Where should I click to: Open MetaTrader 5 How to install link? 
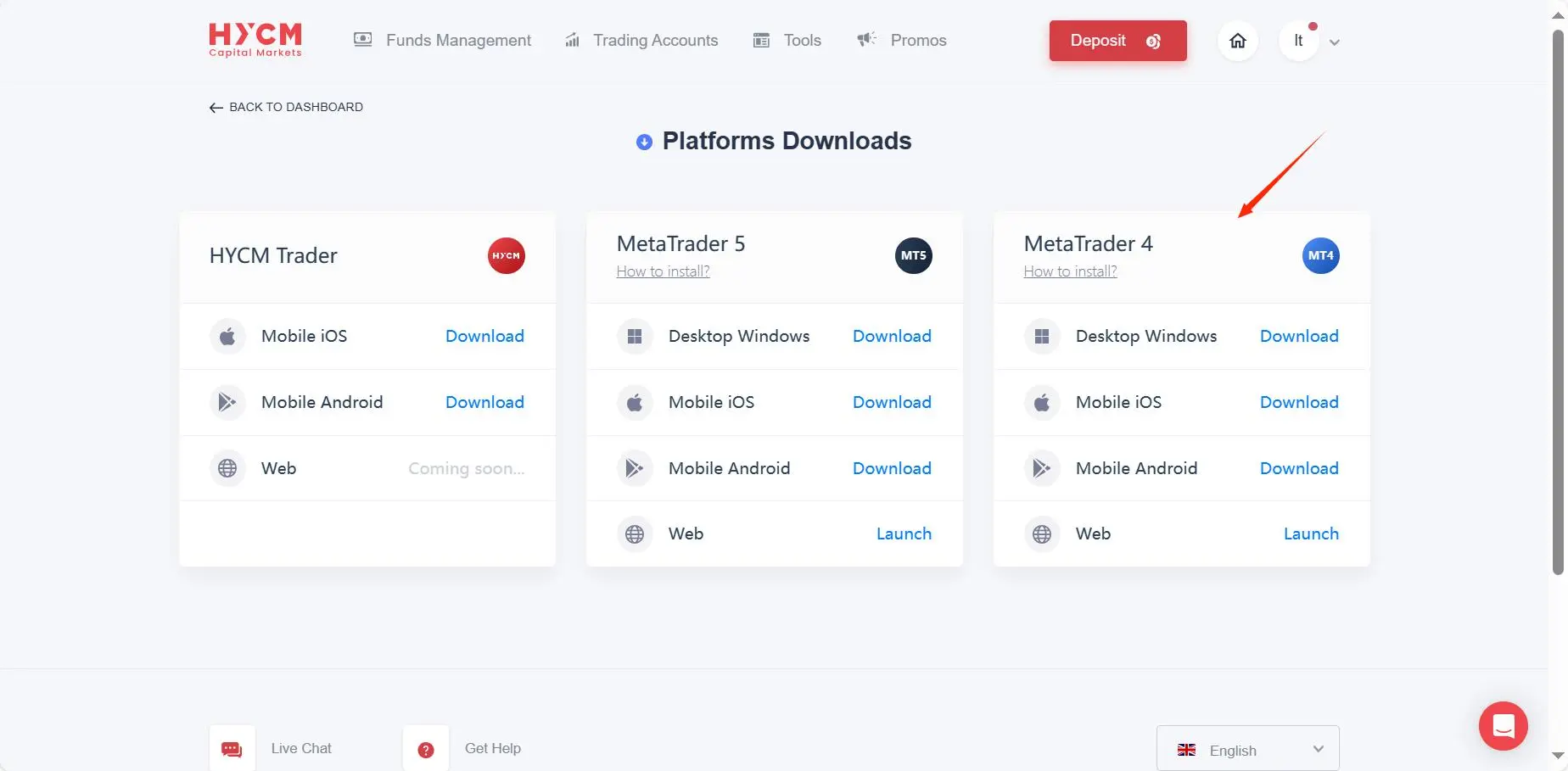pyautogui.click(x=663, y=271)
